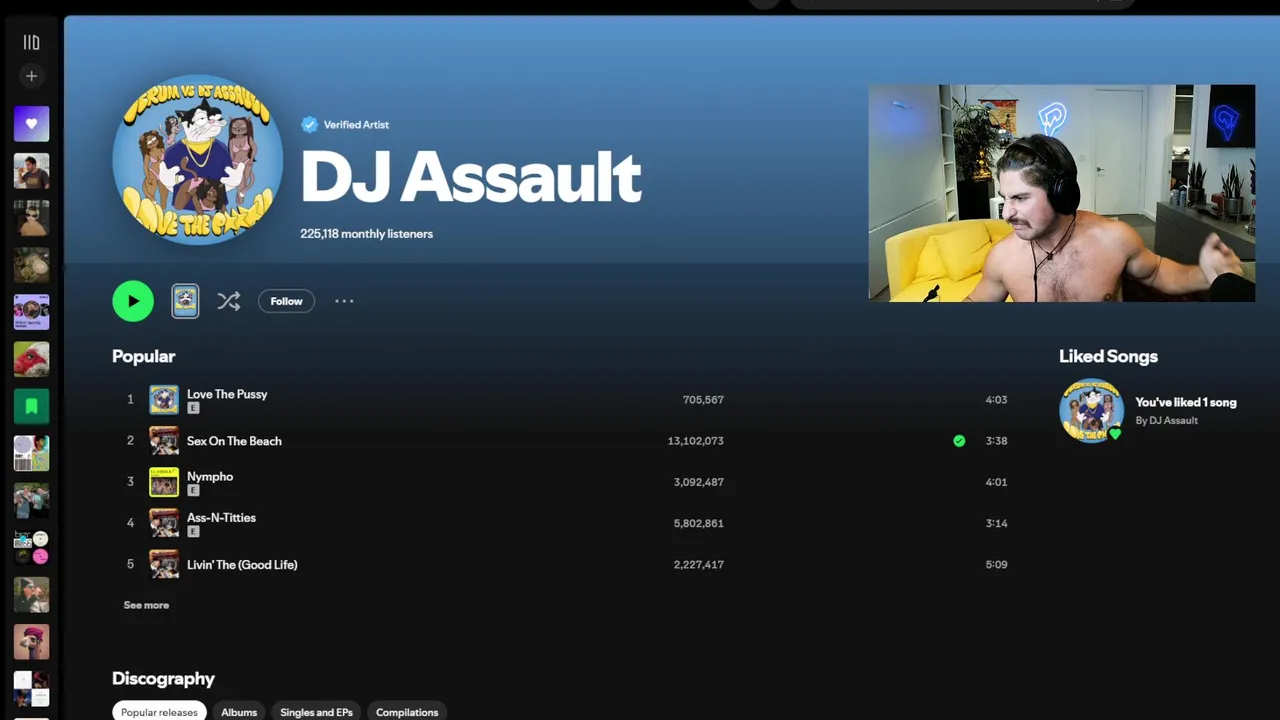Open Ass-N-Titties track title
1280x720 pixels.
click(x=221, y=517)
